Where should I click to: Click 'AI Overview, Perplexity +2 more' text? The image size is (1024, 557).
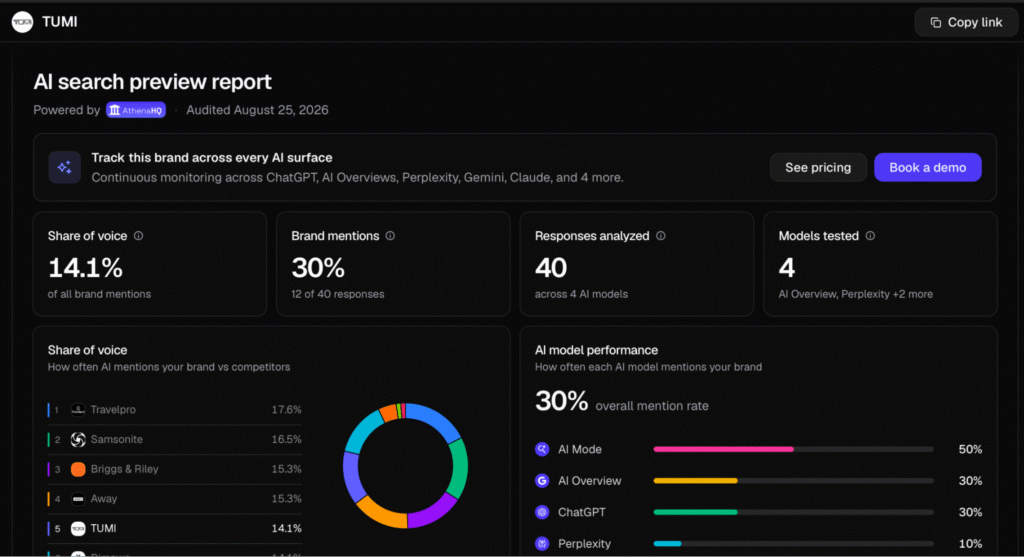tap(856, 294)
